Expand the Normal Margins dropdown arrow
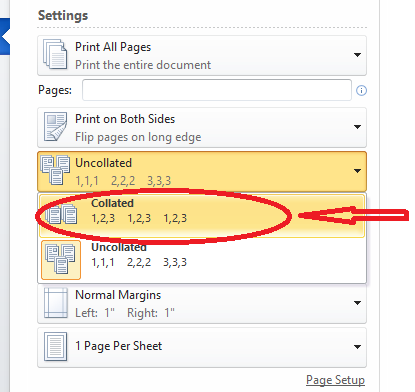Screen dimensions: 415x392 pyautogui.click(x=357, y=303)
